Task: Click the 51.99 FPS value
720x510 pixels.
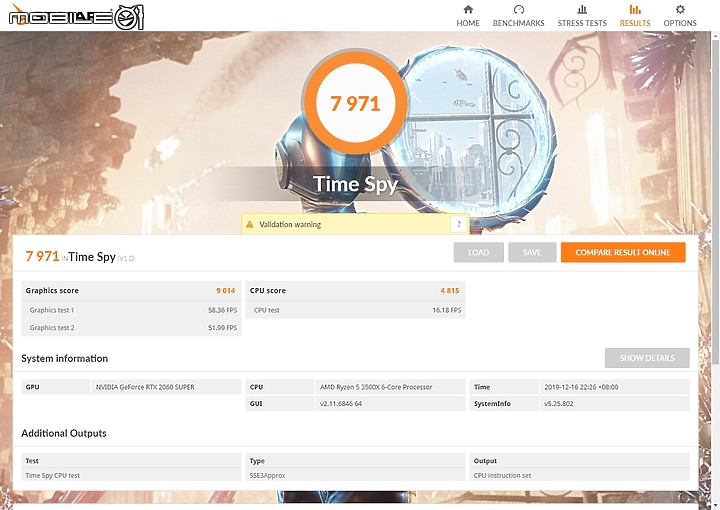Action: pyautogui.click(x=222, y=328)
